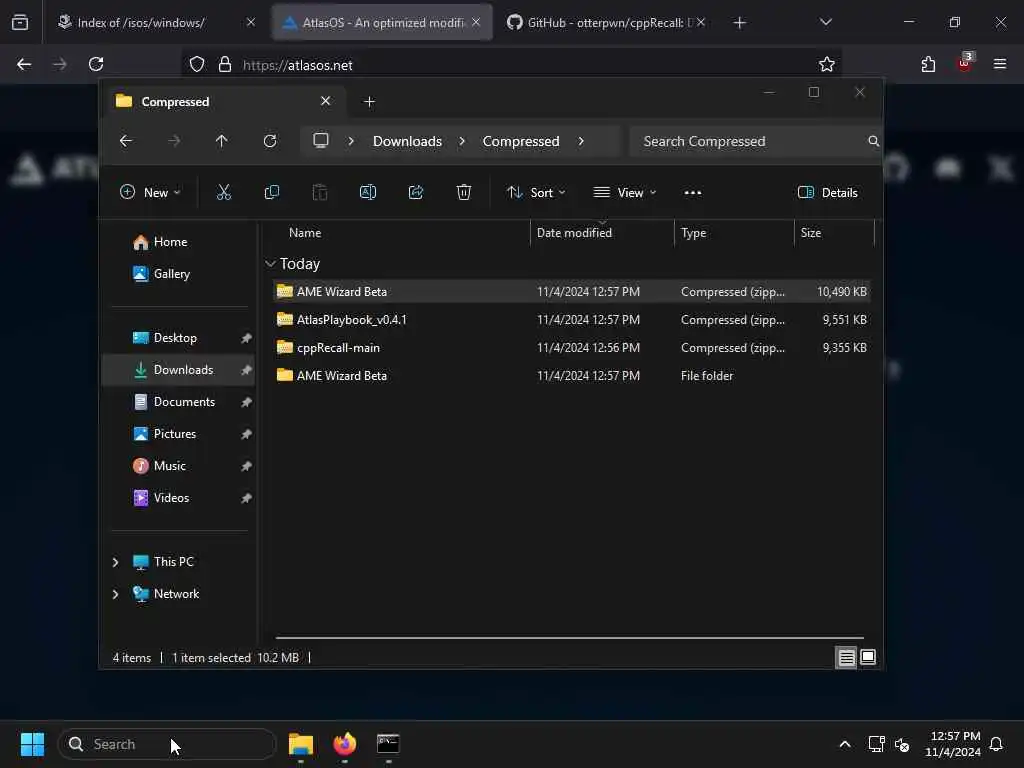The width and height of the screenshot is (1024, 768).
Task: Open a new Firefox tab
Action: 739,23
